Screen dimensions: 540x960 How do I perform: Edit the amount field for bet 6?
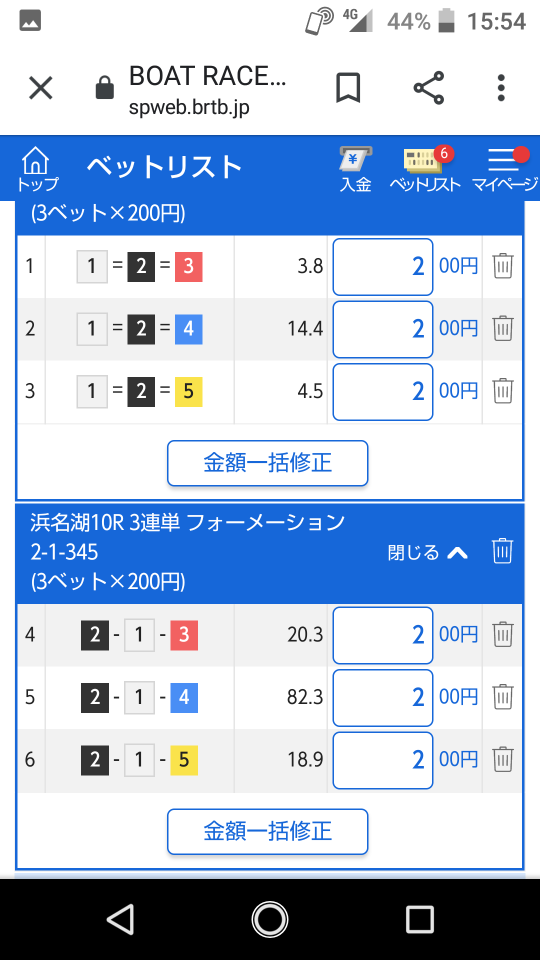click(x=383, y=760)
